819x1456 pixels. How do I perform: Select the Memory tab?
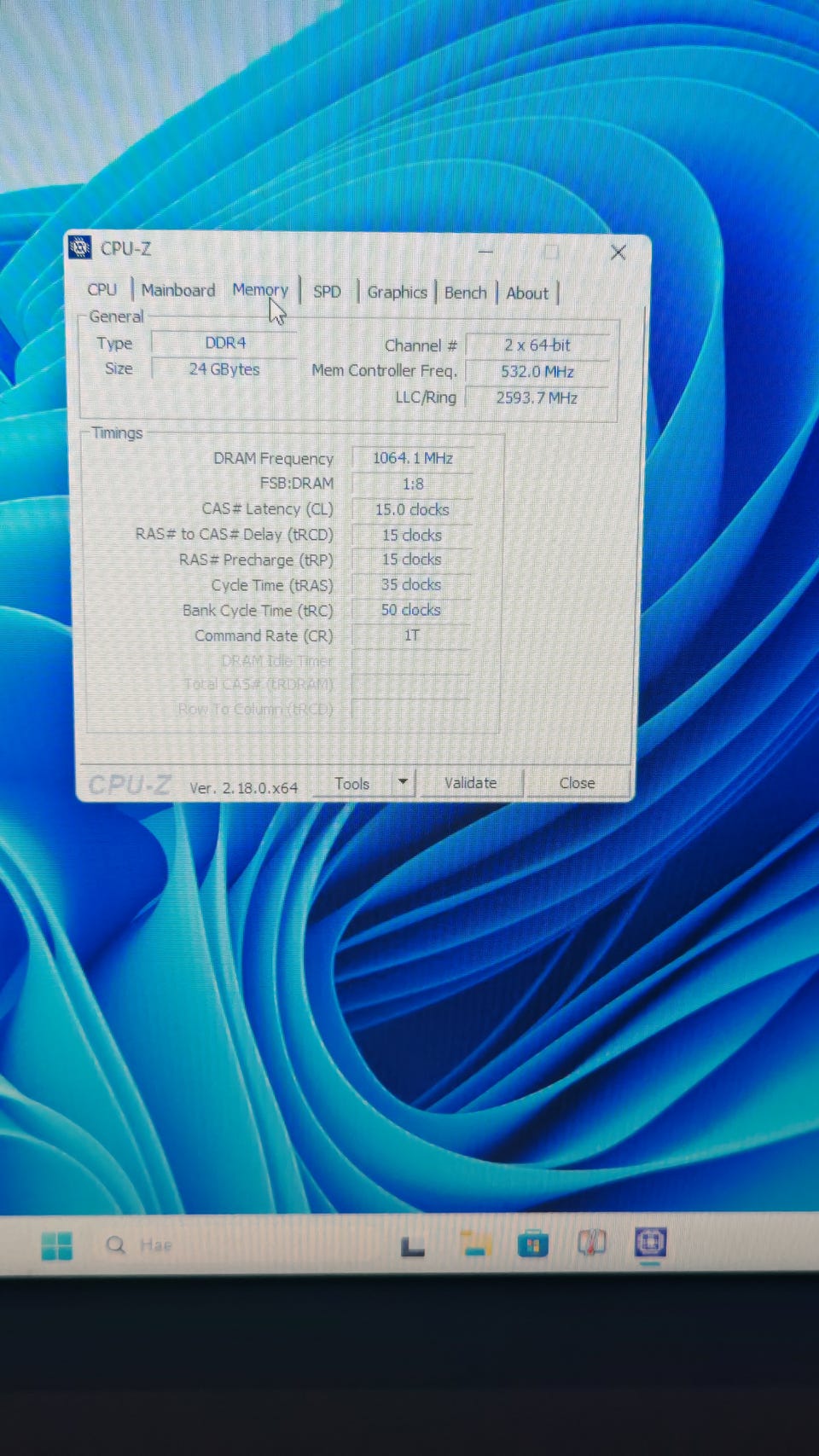(x=260, y=290)
